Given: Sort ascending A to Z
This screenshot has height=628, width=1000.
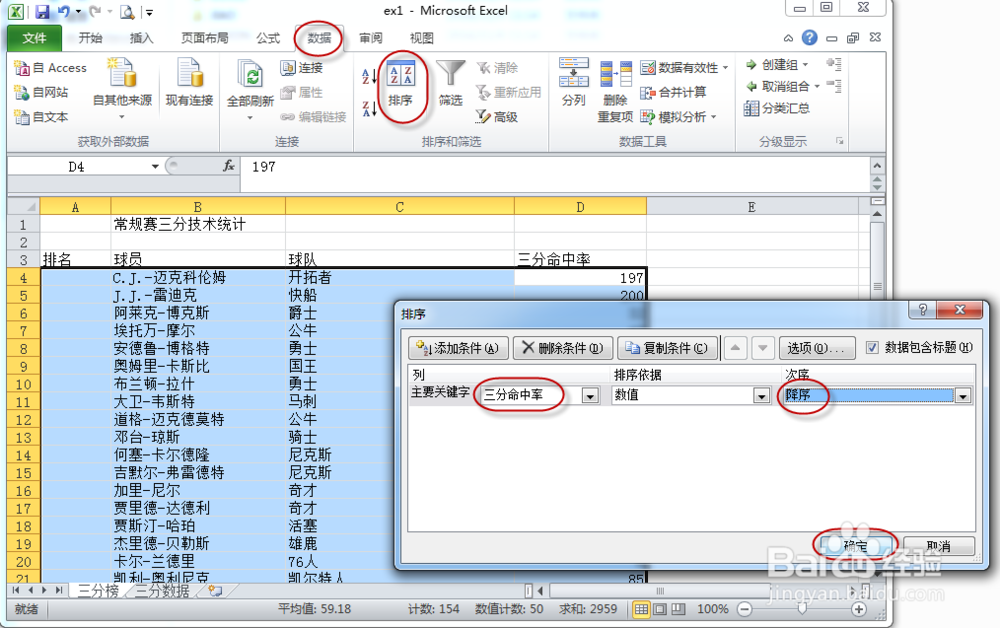Looking at the screenshot, I should click(369, 77).
